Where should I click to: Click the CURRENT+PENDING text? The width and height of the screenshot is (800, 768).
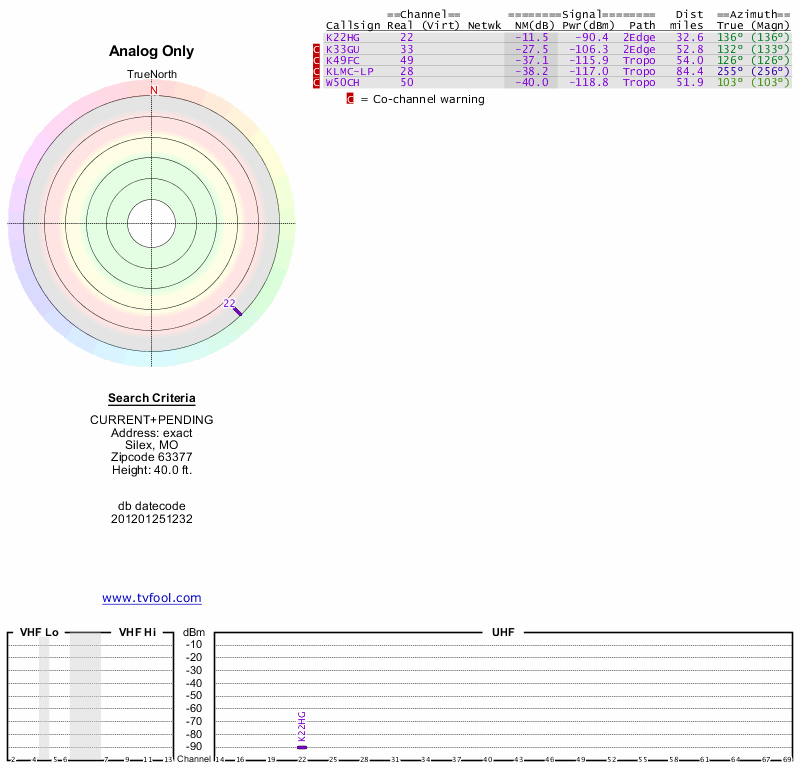[152, 420]
